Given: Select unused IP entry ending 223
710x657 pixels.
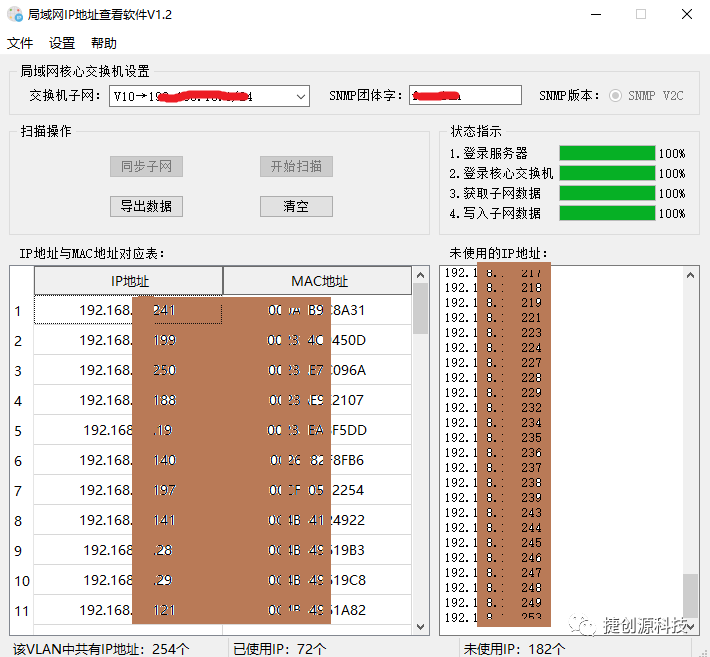Looking at the screenshot, I should coord(493,332).
